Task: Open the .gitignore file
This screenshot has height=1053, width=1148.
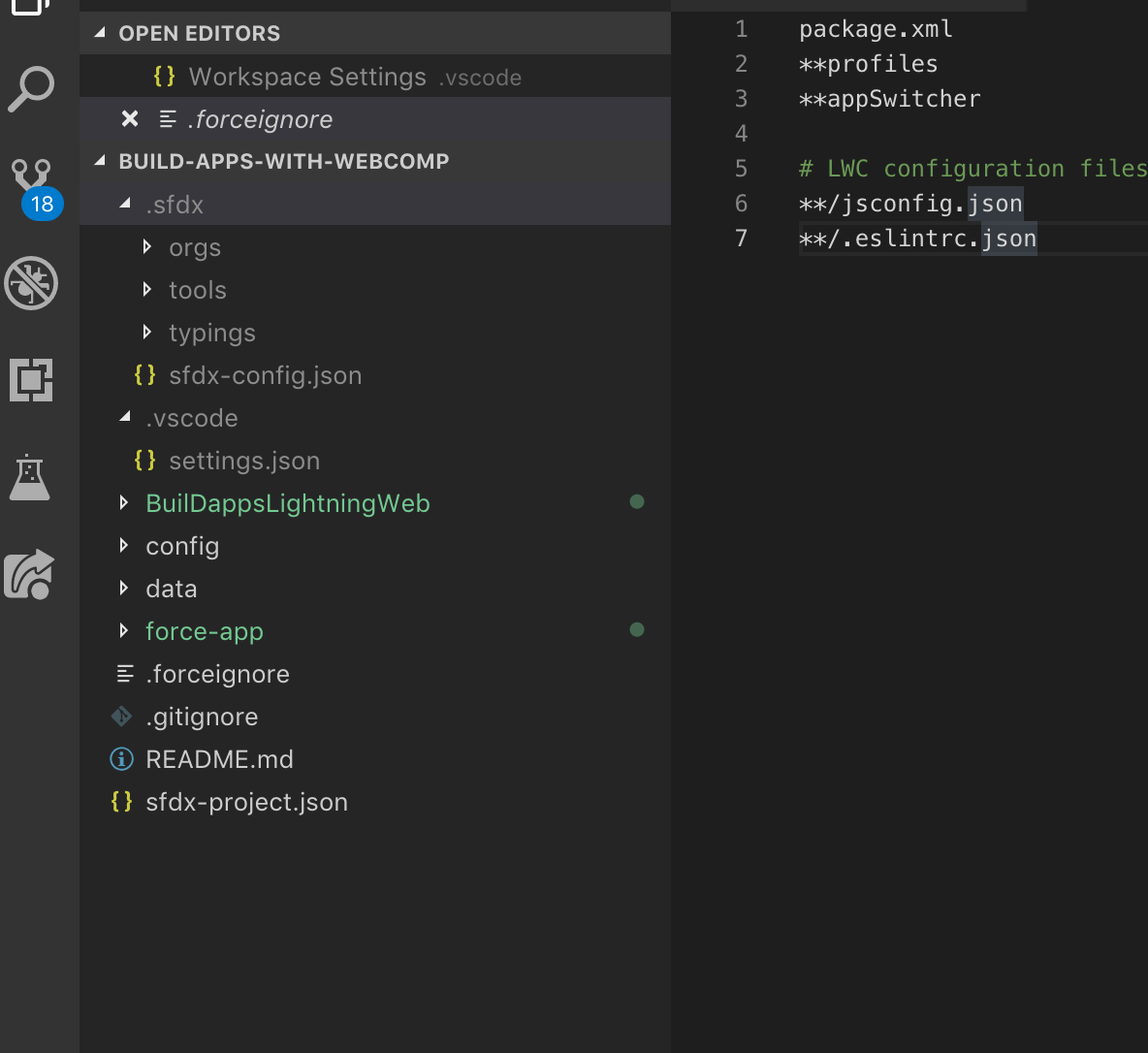Action: pyautogui.click(x=202, y=717)
